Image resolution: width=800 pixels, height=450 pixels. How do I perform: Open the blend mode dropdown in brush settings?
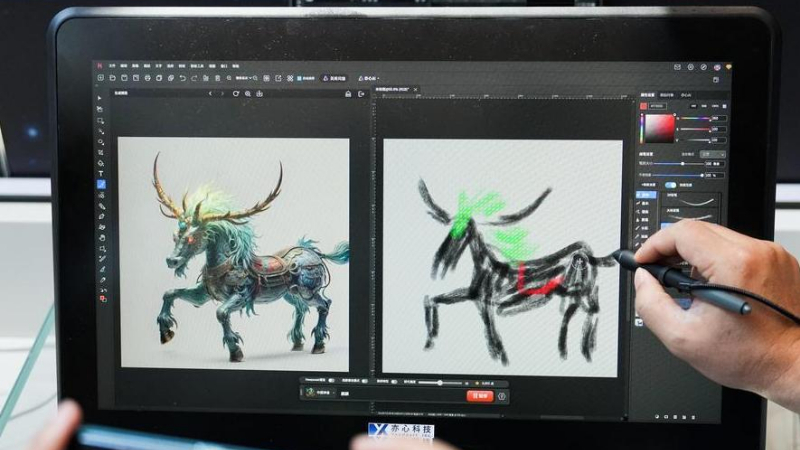[713, 154]
